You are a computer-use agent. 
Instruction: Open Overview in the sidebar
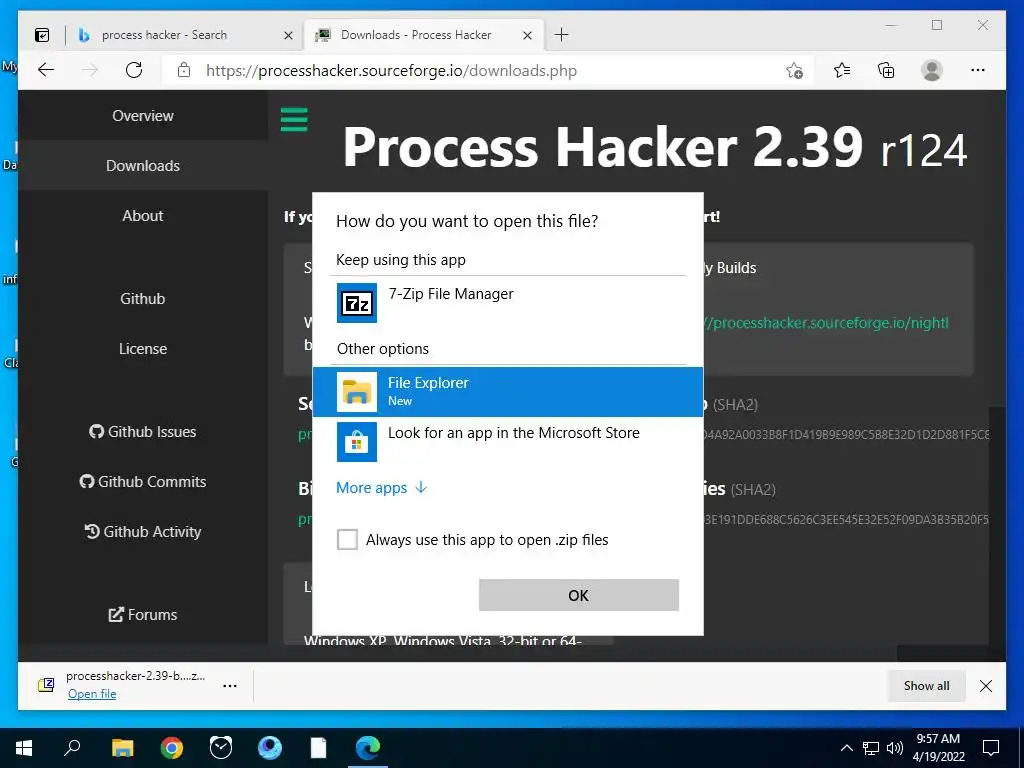[143, 116]
